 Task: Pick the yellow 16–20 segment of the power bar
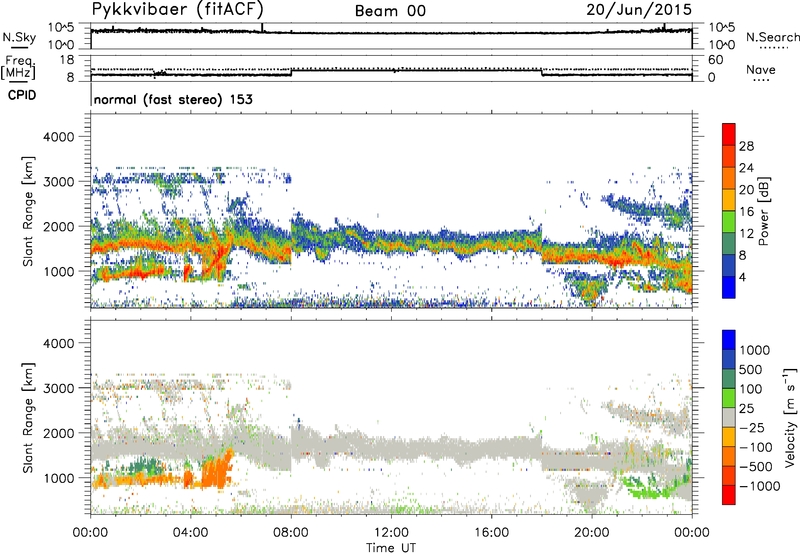pos(729,200)
